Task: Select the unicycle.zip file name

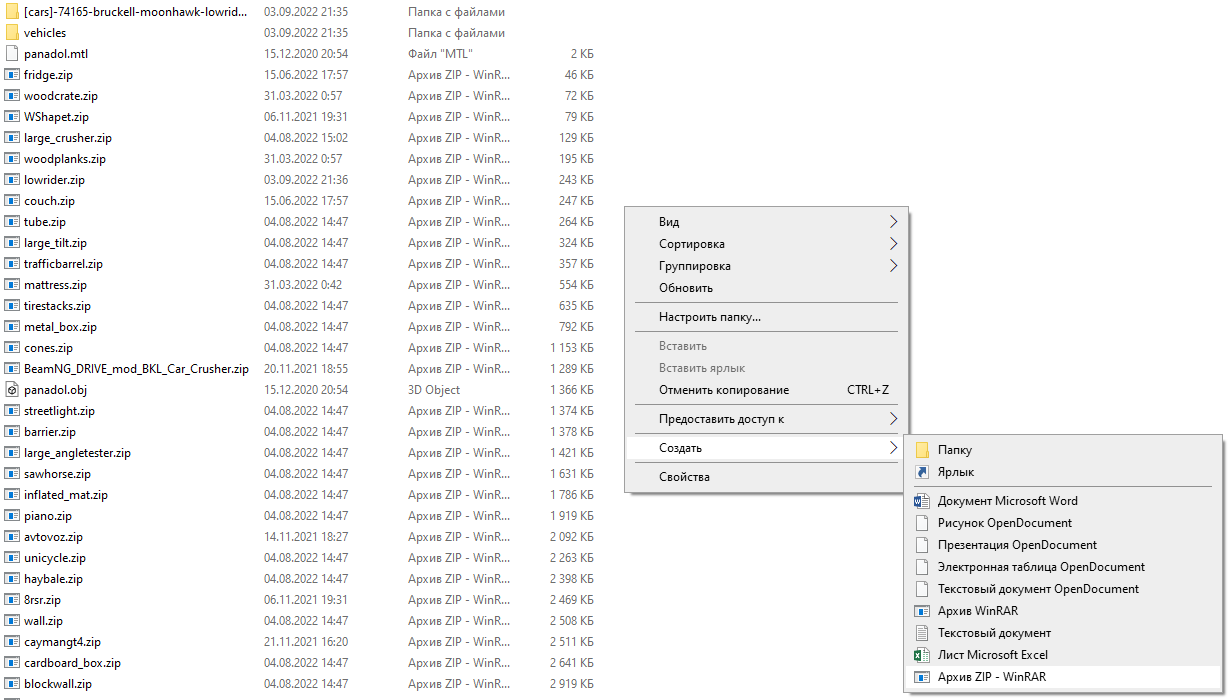Action: [55, 558]
